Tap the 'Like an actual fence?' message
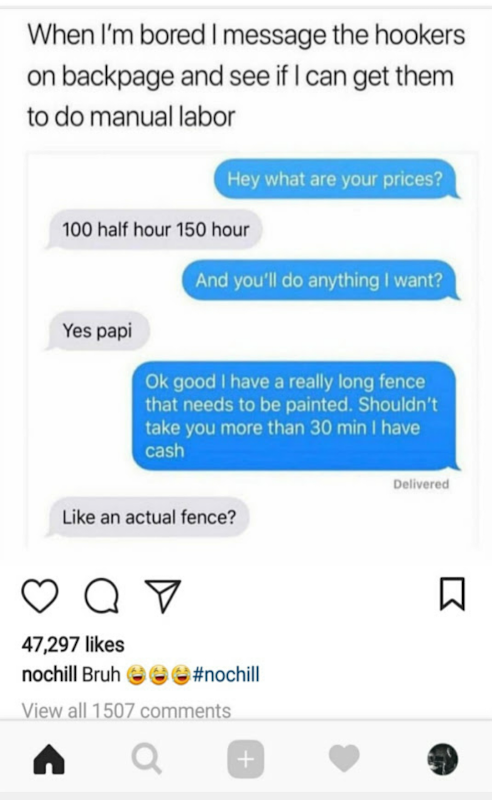Viewport: 492px width, 800px height. tap(148, 517)
